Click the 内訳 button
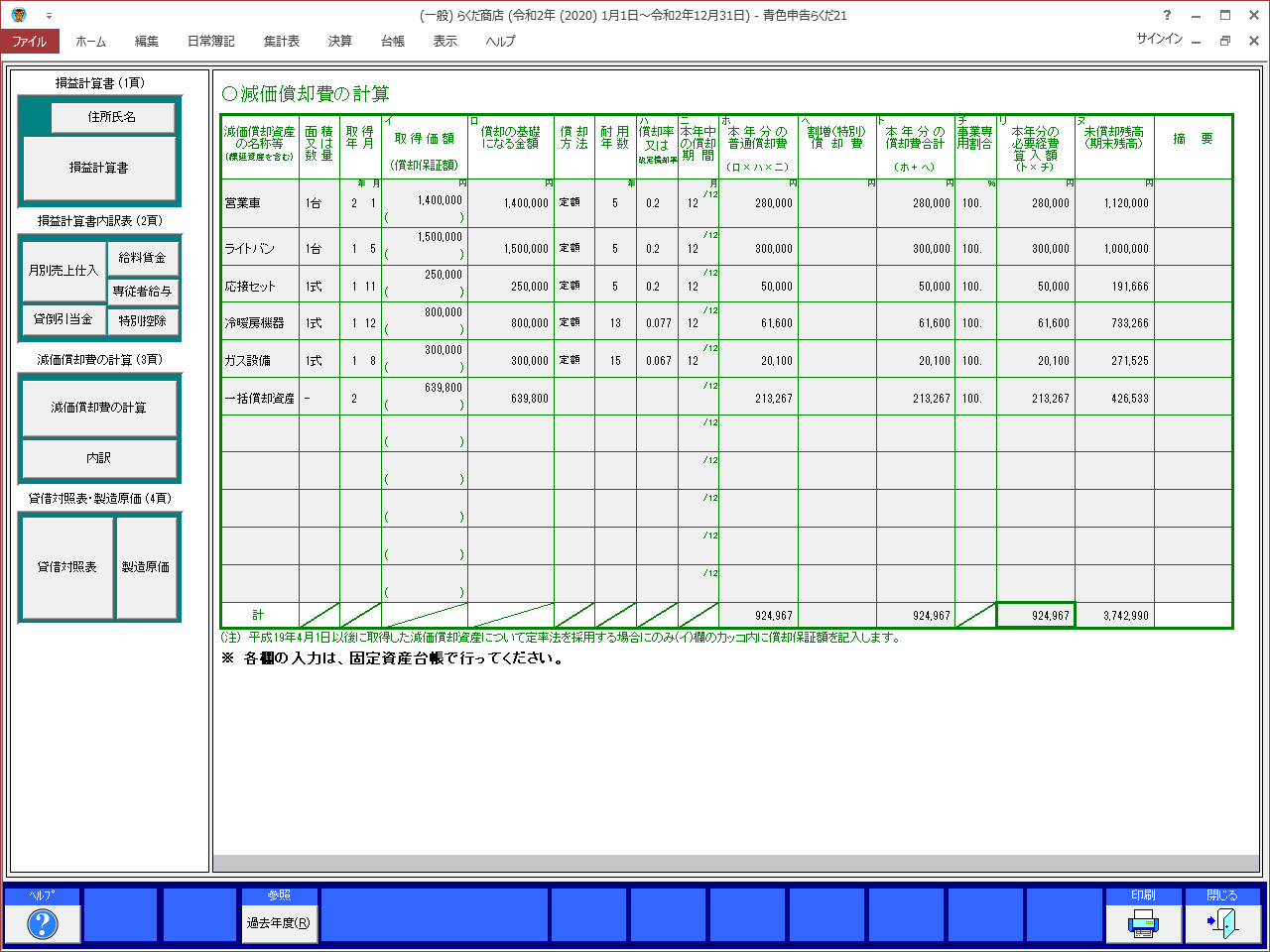This screenshot has width=1270, height=952. click(x=99, y=458)
